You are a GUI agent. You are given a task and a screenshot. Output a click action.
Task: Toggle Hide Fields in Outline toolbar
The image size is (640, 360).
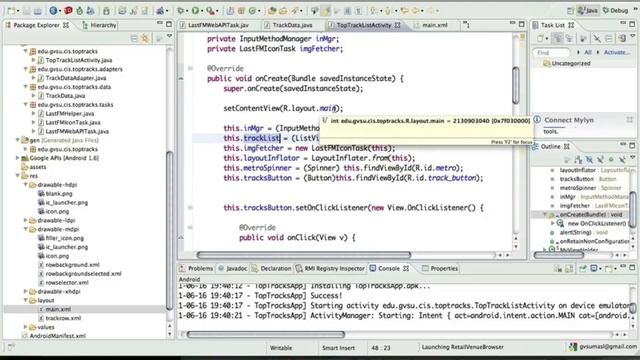pyautogui.click(x=589, y=160)
